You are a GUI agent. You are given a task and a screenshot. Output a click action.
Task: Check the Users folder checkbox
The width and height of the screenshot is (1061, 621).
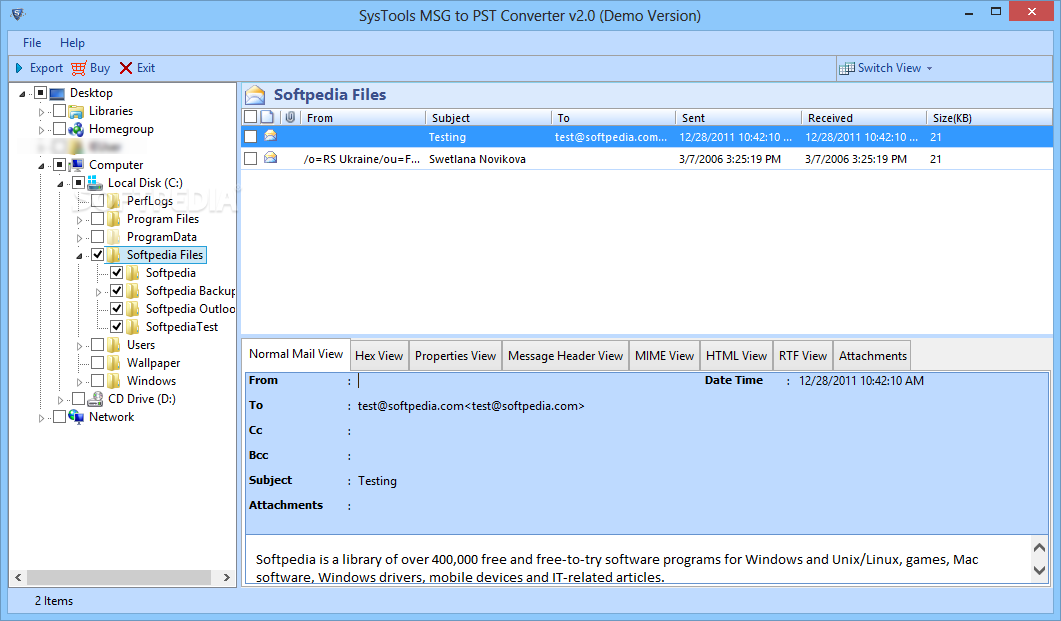(x=97, y=345)
